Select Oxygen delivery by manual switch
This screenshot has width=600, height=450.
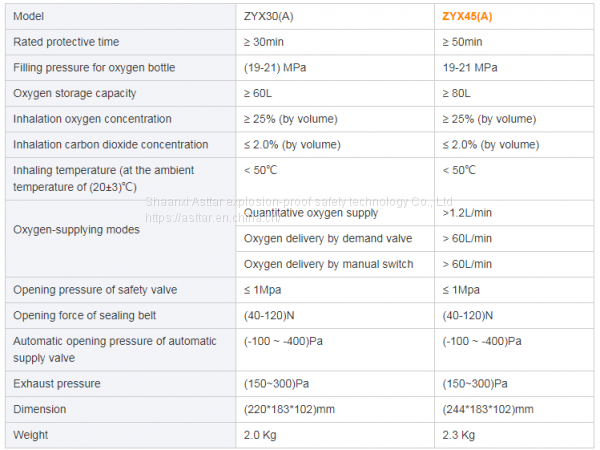click(x=328, y=264)
